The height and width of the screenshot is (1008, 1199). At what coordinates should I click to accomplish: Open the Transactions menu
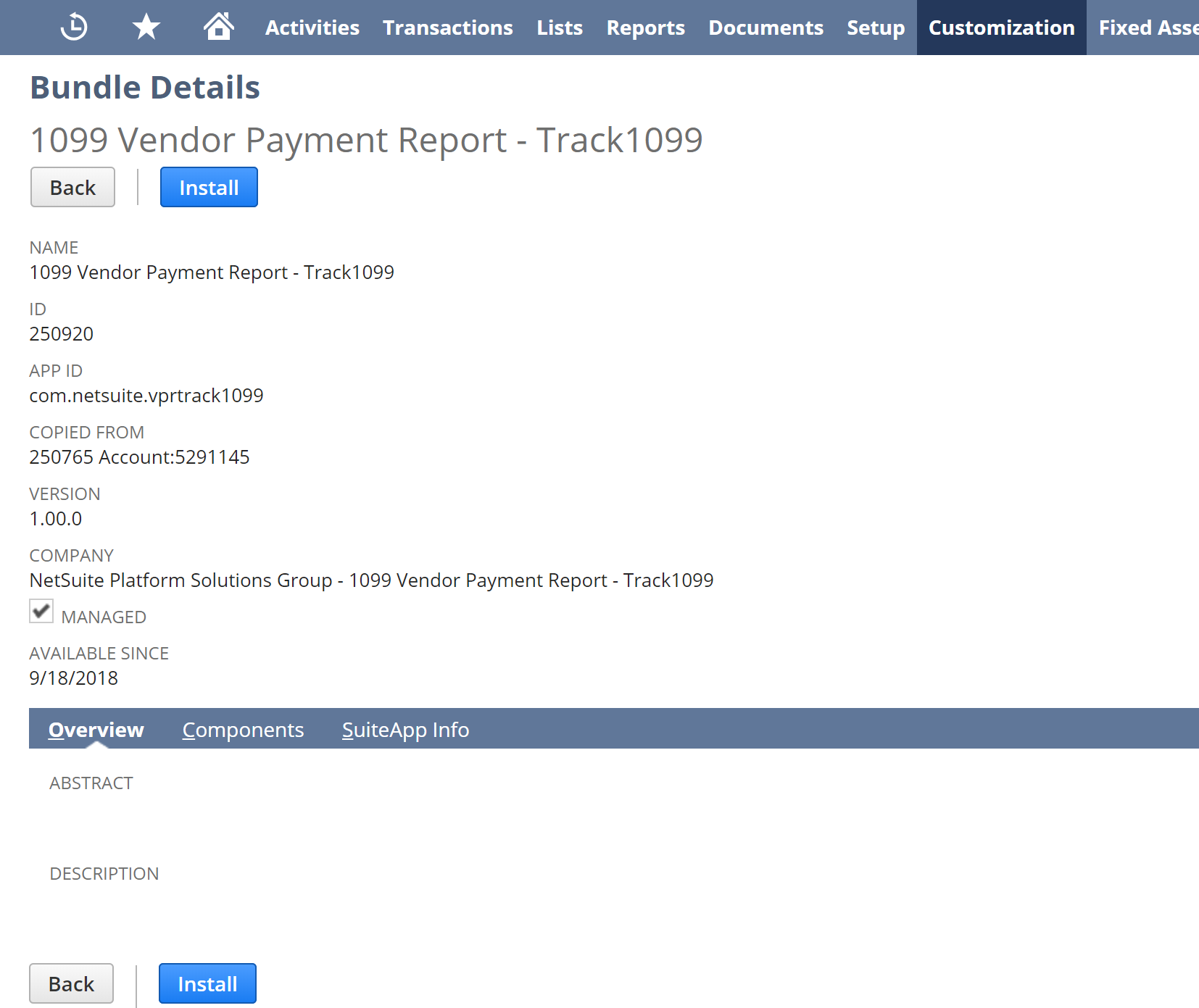(x=448, y=28)
